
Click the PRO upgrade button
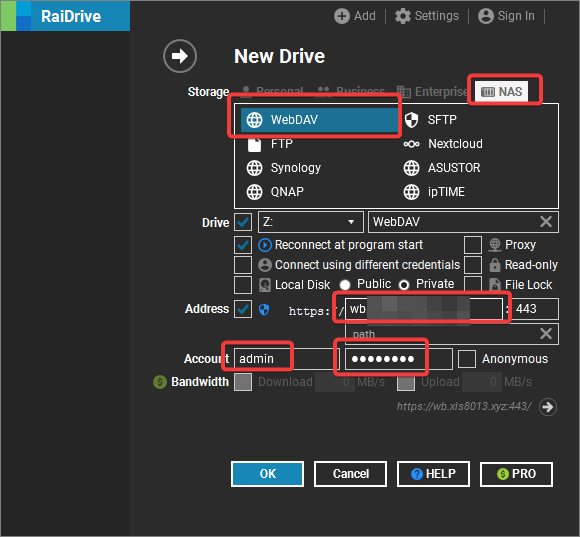[x=516, y=474]
